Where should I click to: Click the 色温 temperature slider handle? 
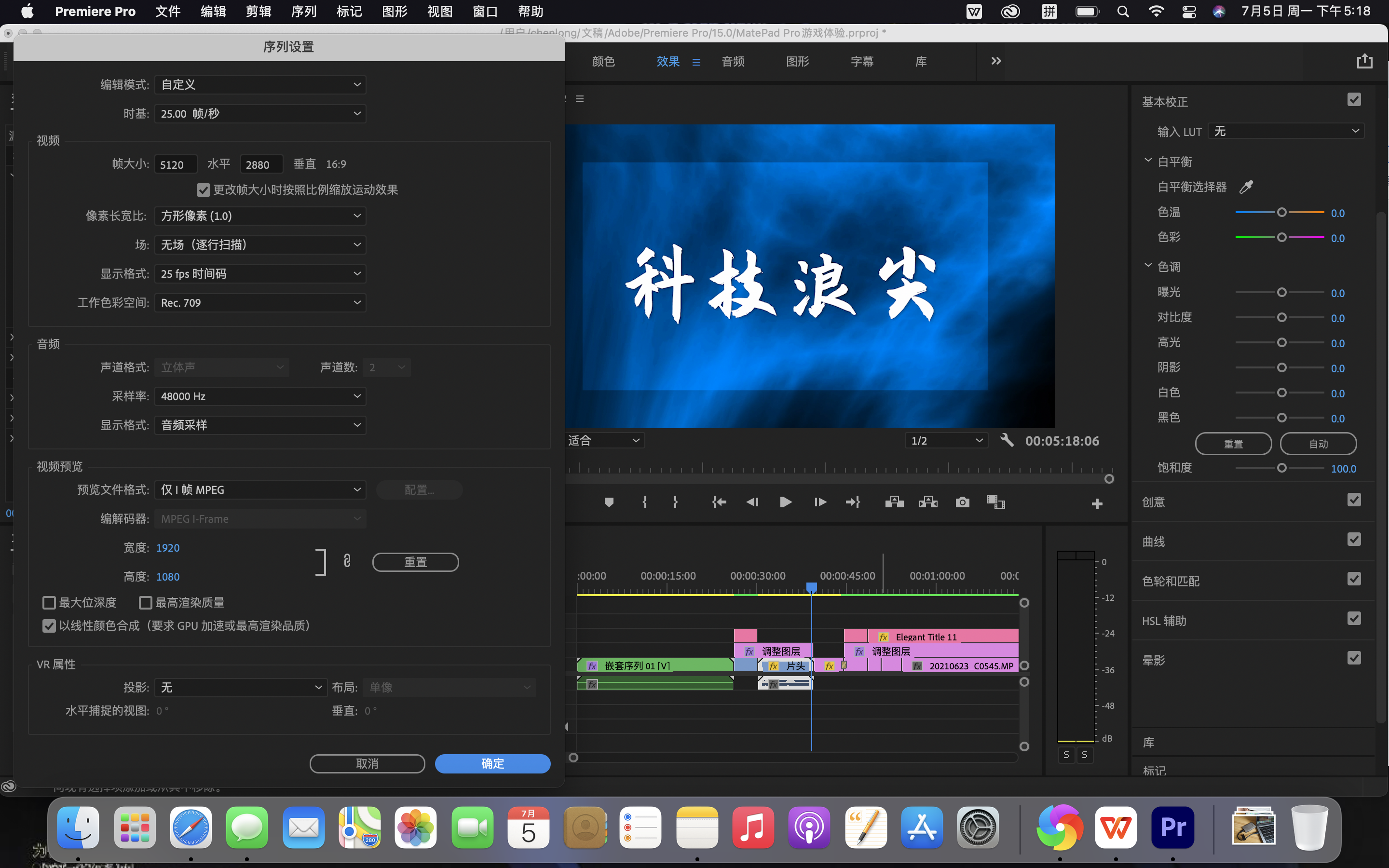click(x=1281, y=212)
